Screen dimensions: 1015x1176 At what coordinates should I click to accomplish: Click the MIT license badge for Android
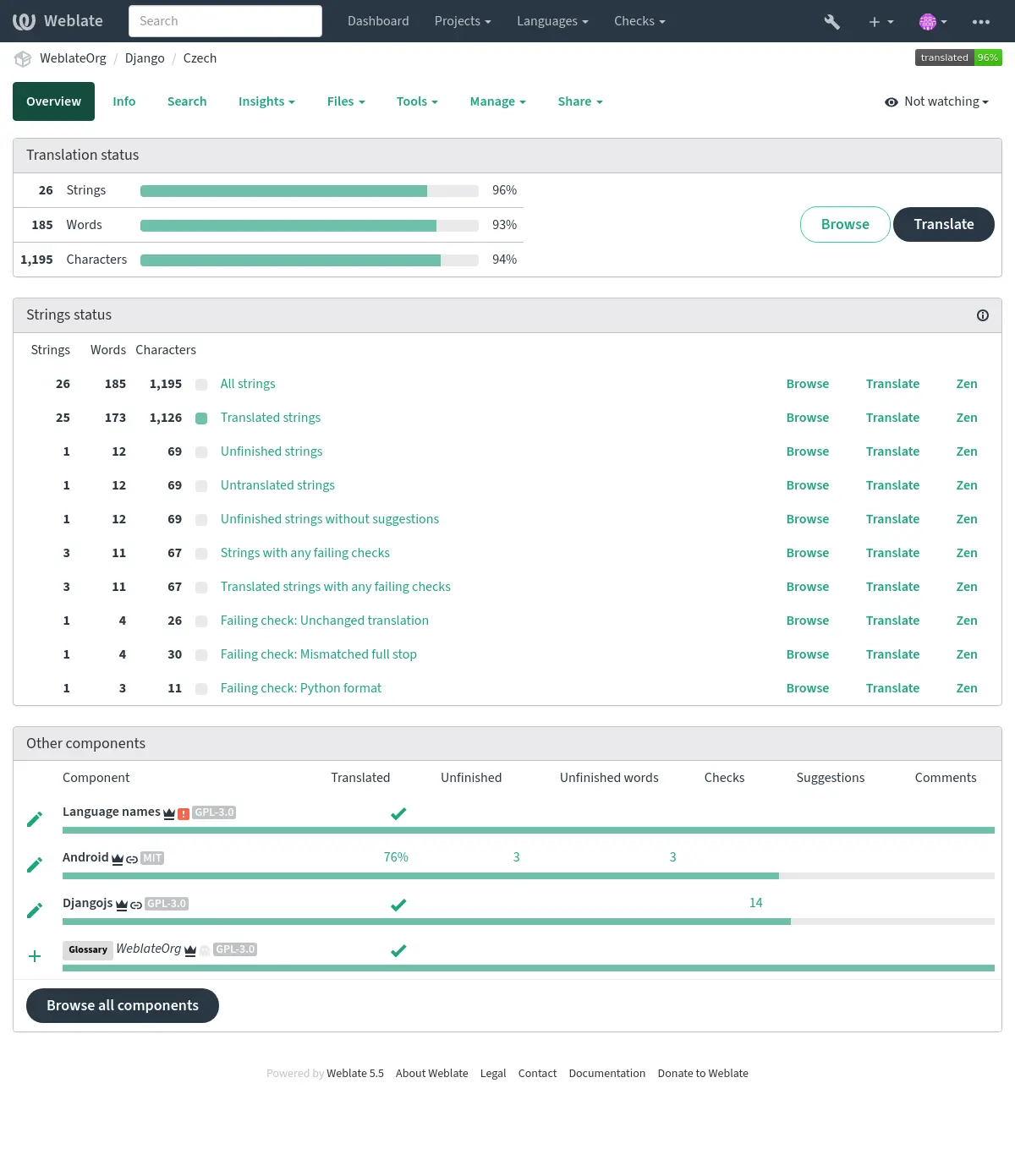tap(152, 858)
